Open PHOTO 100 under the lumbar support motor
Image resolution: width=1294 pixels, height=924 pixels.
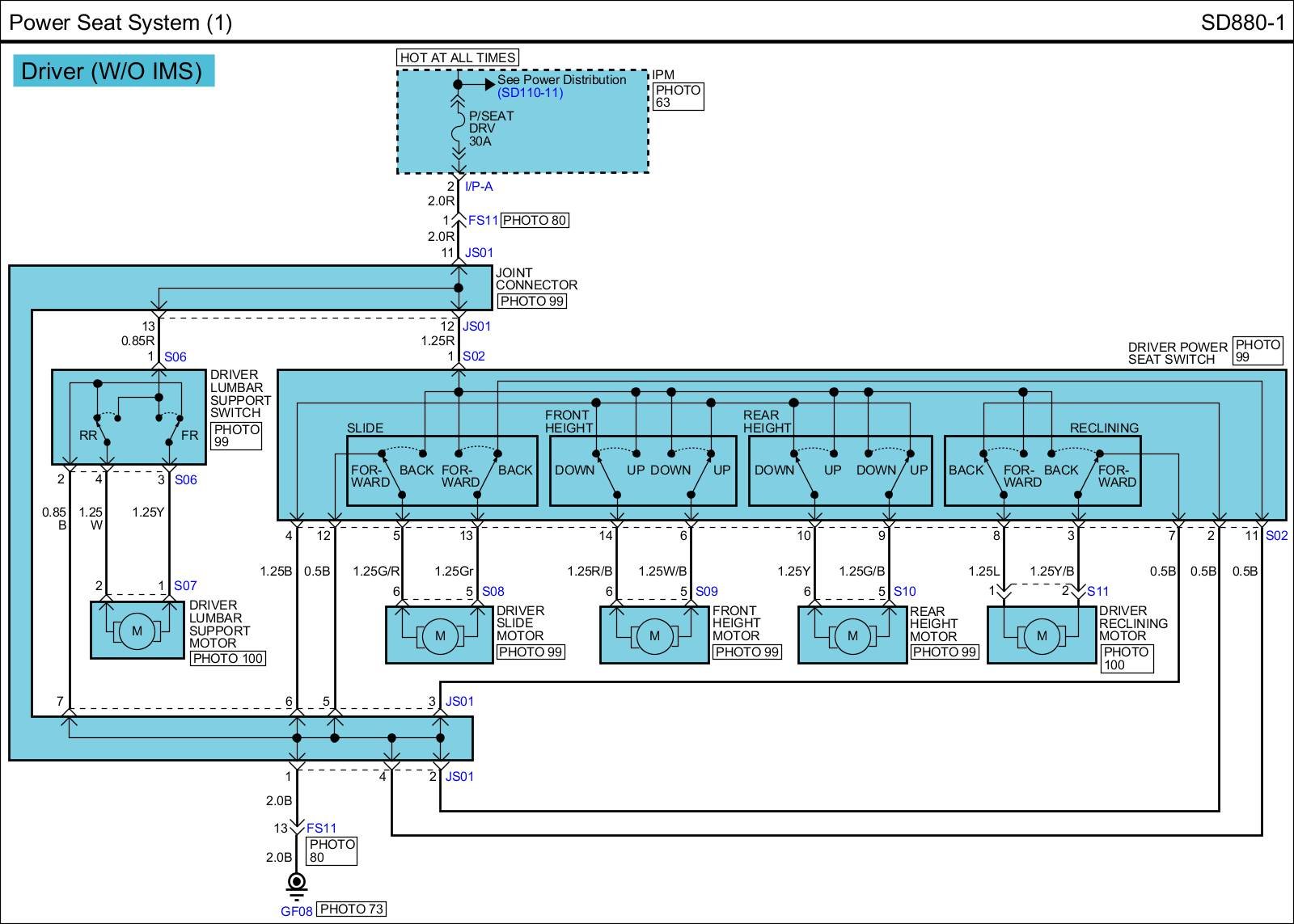coord(227,659)
